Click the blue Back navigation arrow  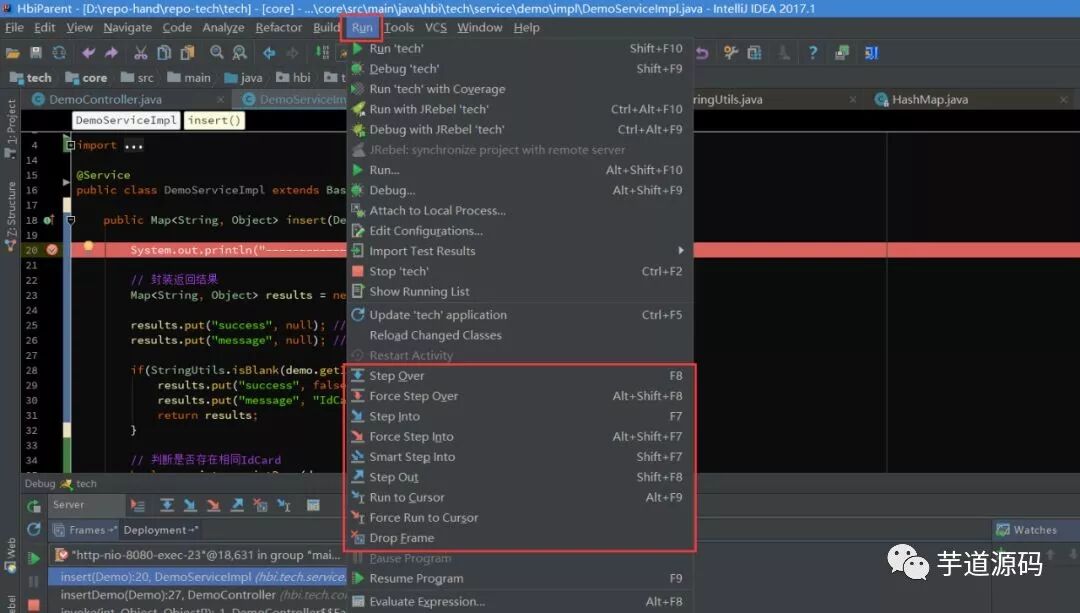tap(269, 53)
